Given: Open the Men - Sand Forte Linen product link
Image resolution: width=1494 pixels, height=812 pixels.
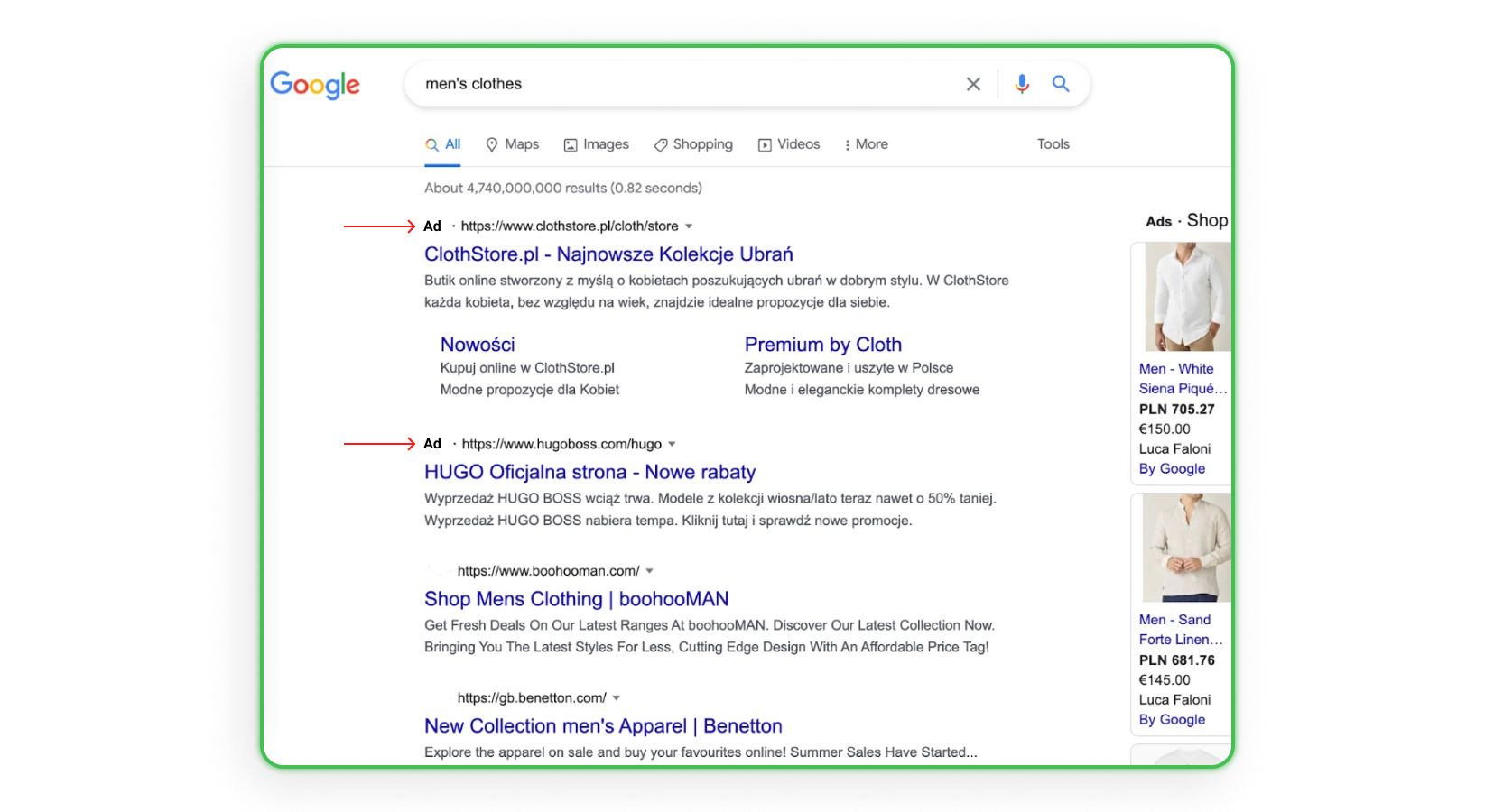Looking at the screenshot, I should pyautogui.click(x=1181, y=630).
